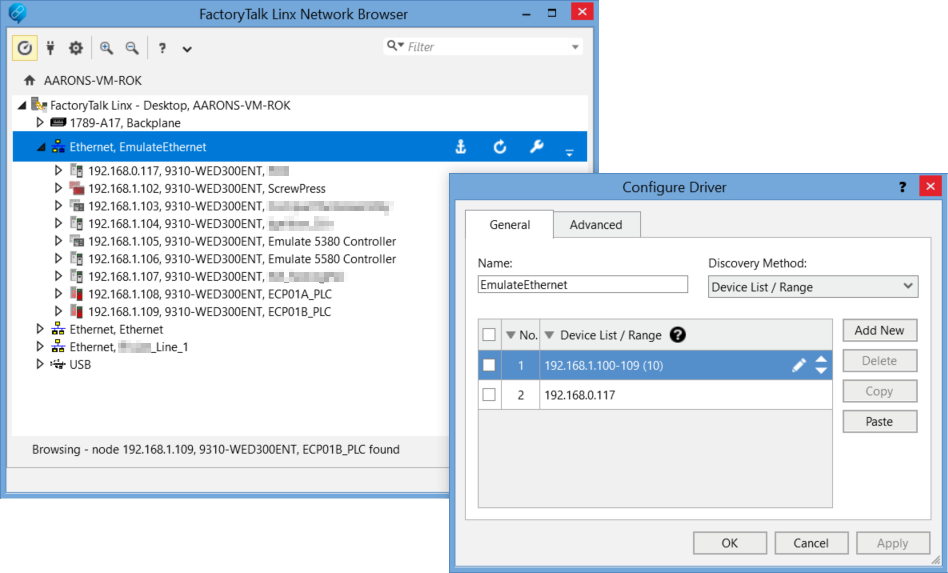Click the reorder arrows on range row 1
948x573 pixels.
820,364
